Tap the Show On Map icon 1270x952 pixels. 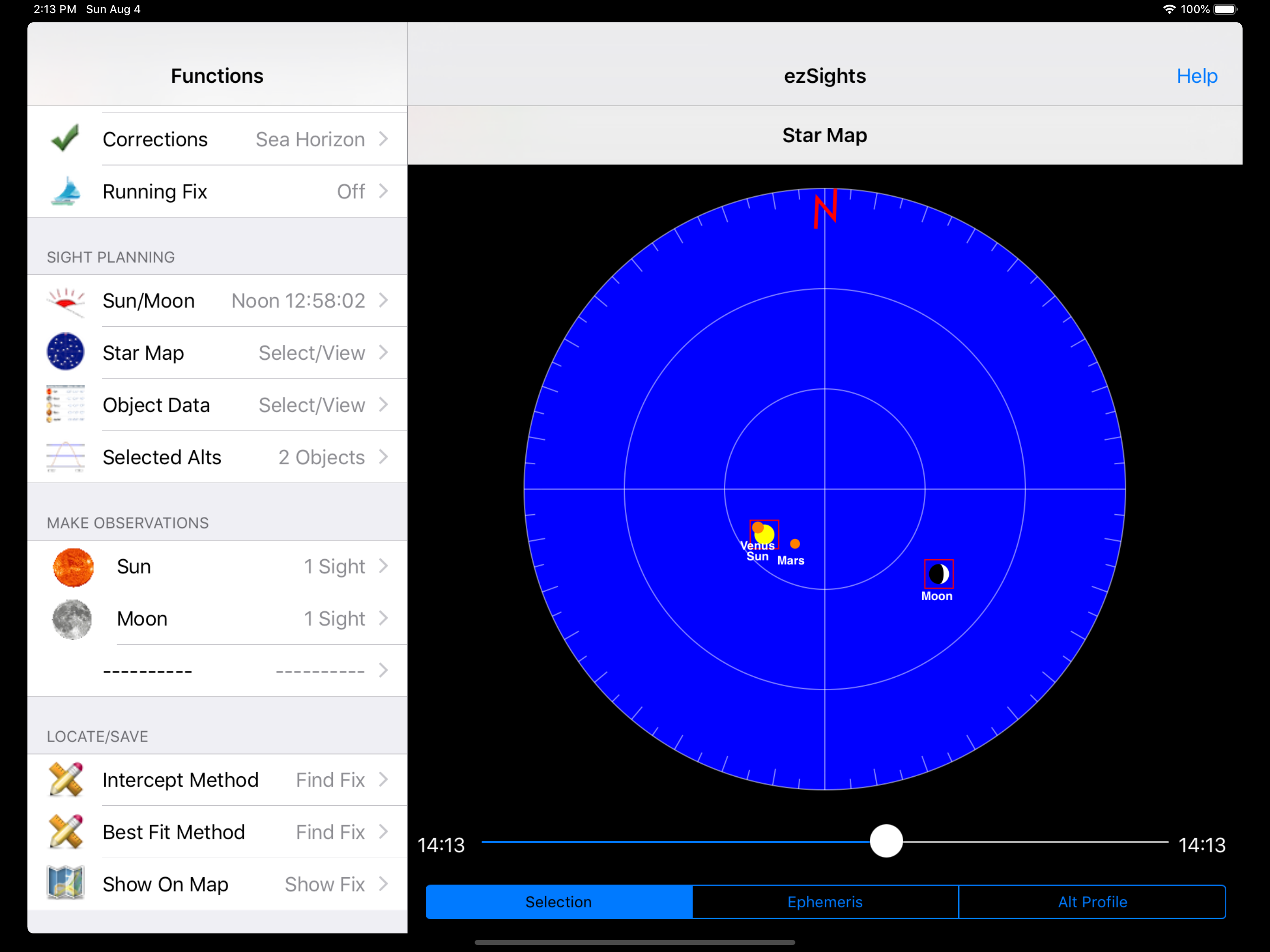(x=66, y=884)
